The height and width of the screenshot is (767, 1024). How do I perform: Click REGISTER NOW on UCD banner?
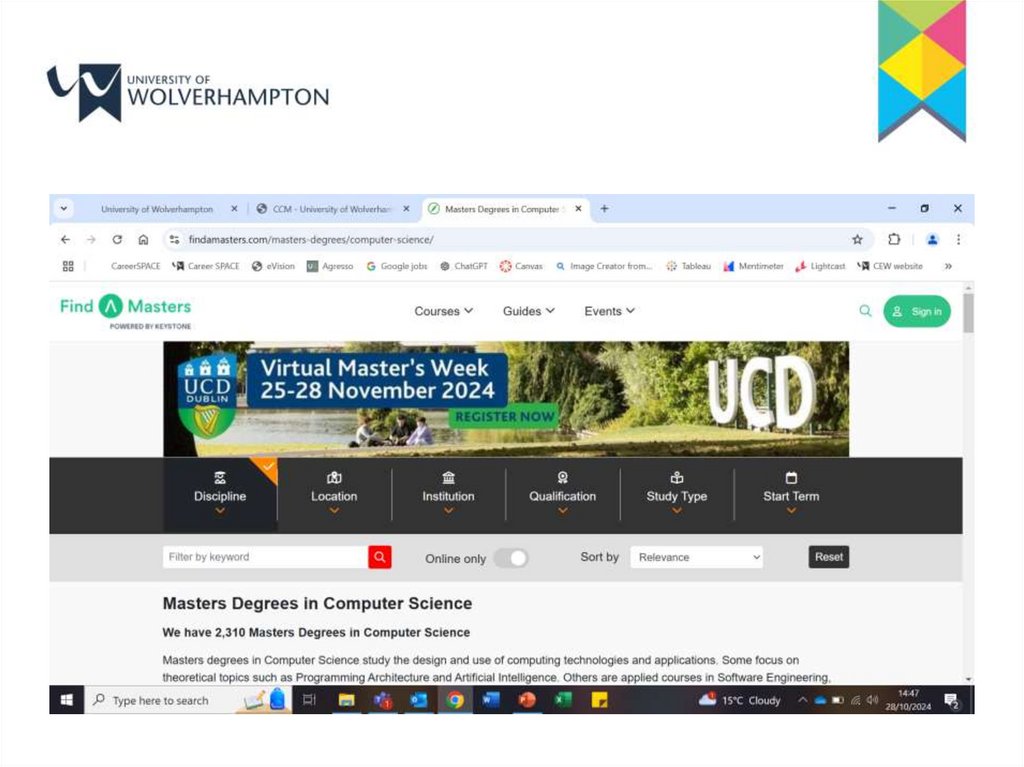(505, 417)
